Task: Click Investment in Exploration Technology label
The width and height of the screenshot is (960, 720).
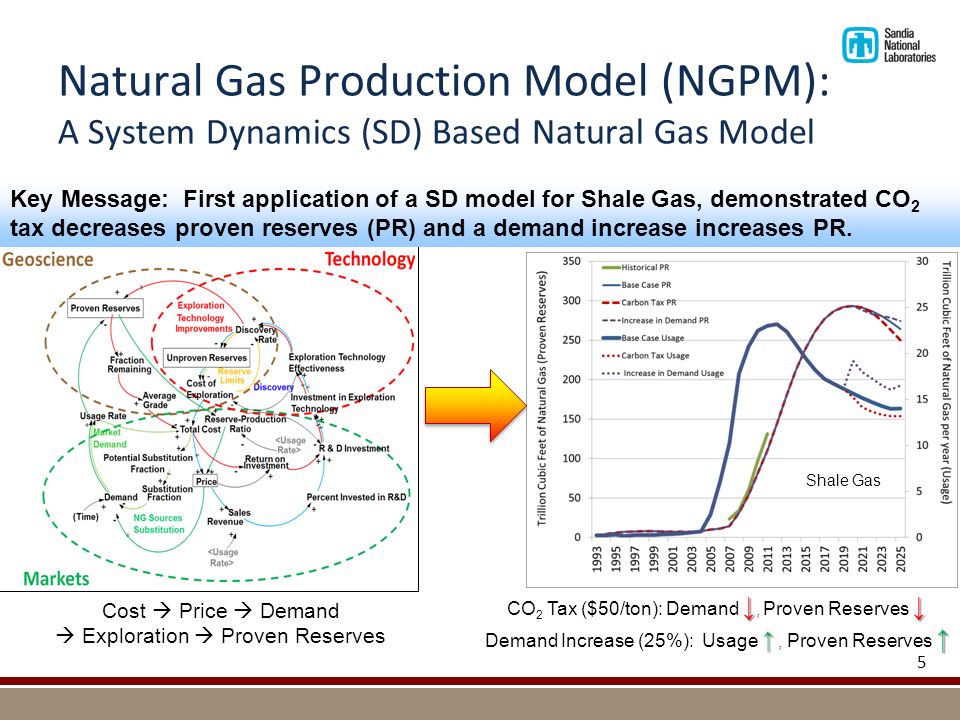Action: [343, 402]
